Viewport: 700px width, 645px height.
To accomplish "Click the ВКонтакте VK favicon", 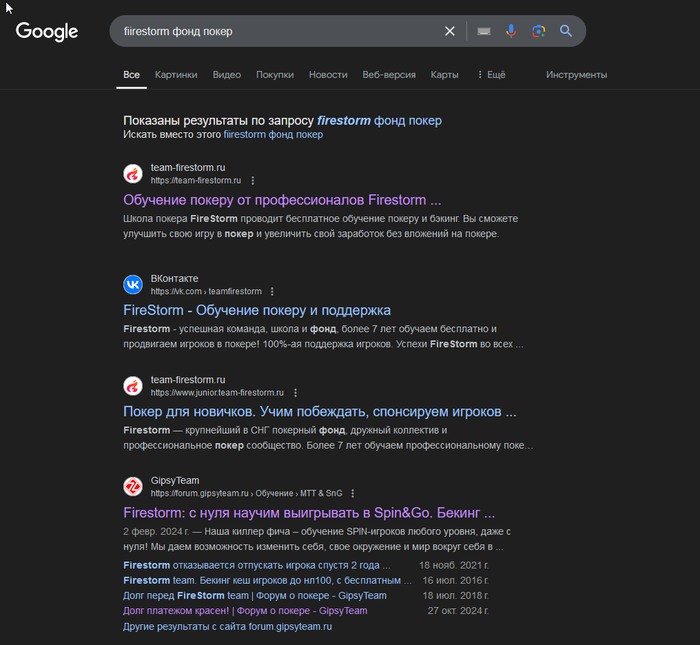I will point(133,284).
